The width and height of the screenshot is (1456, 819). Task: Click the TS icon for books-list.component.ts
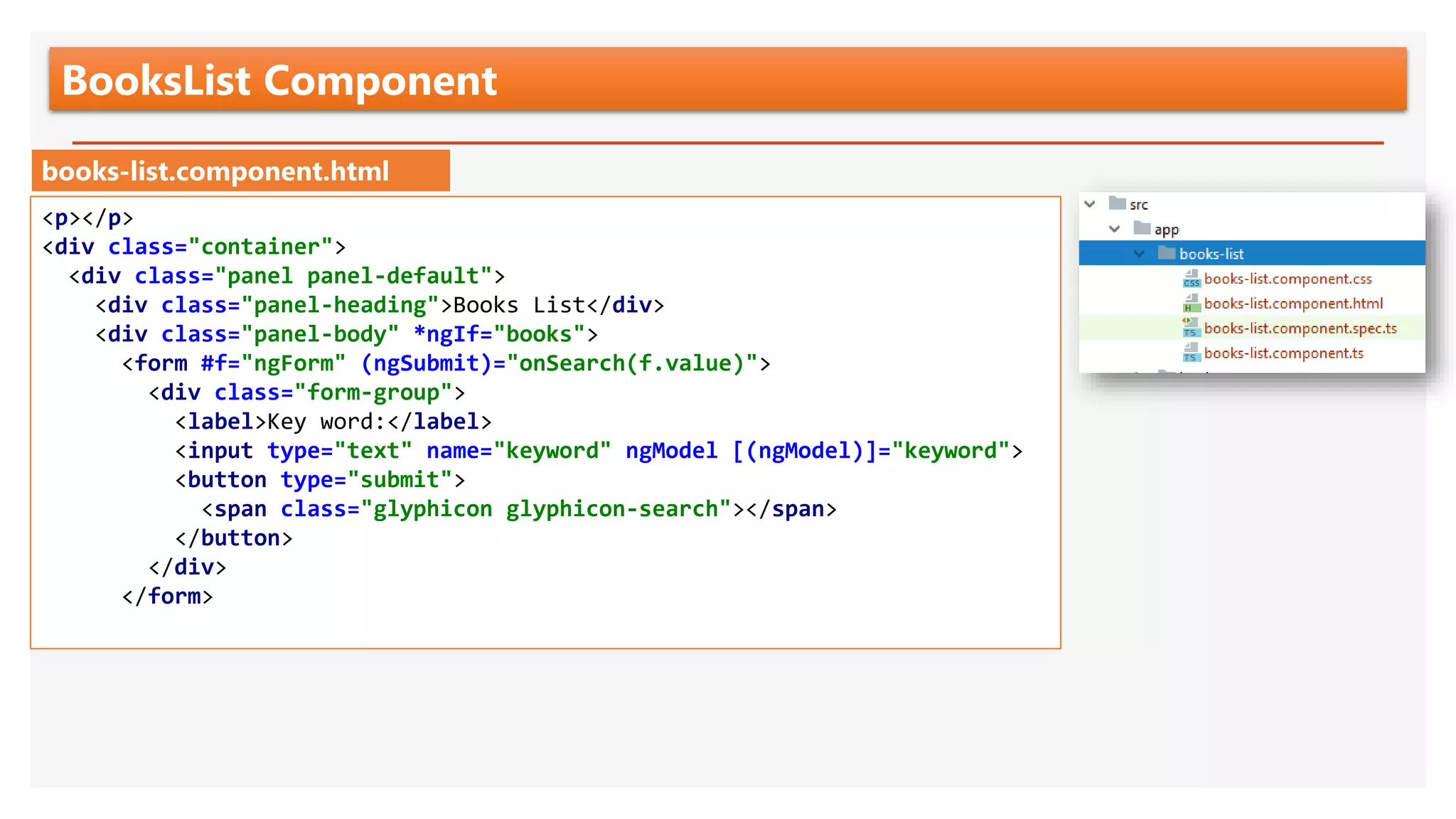1192,353
